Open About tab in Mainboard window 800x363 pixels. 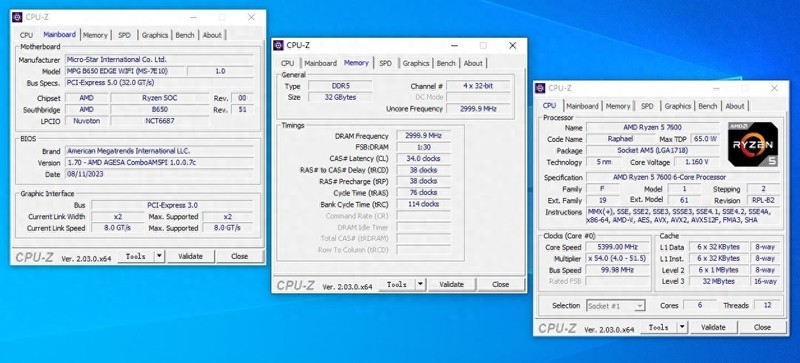(x=212, y=35)
